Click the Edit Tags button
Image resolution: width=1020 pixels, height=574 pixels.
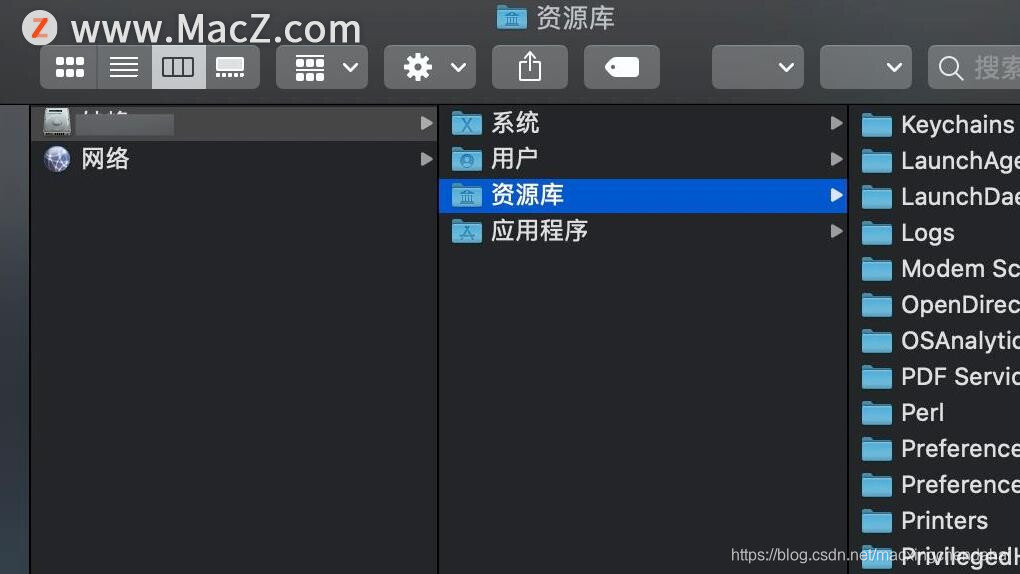[622, 67]
